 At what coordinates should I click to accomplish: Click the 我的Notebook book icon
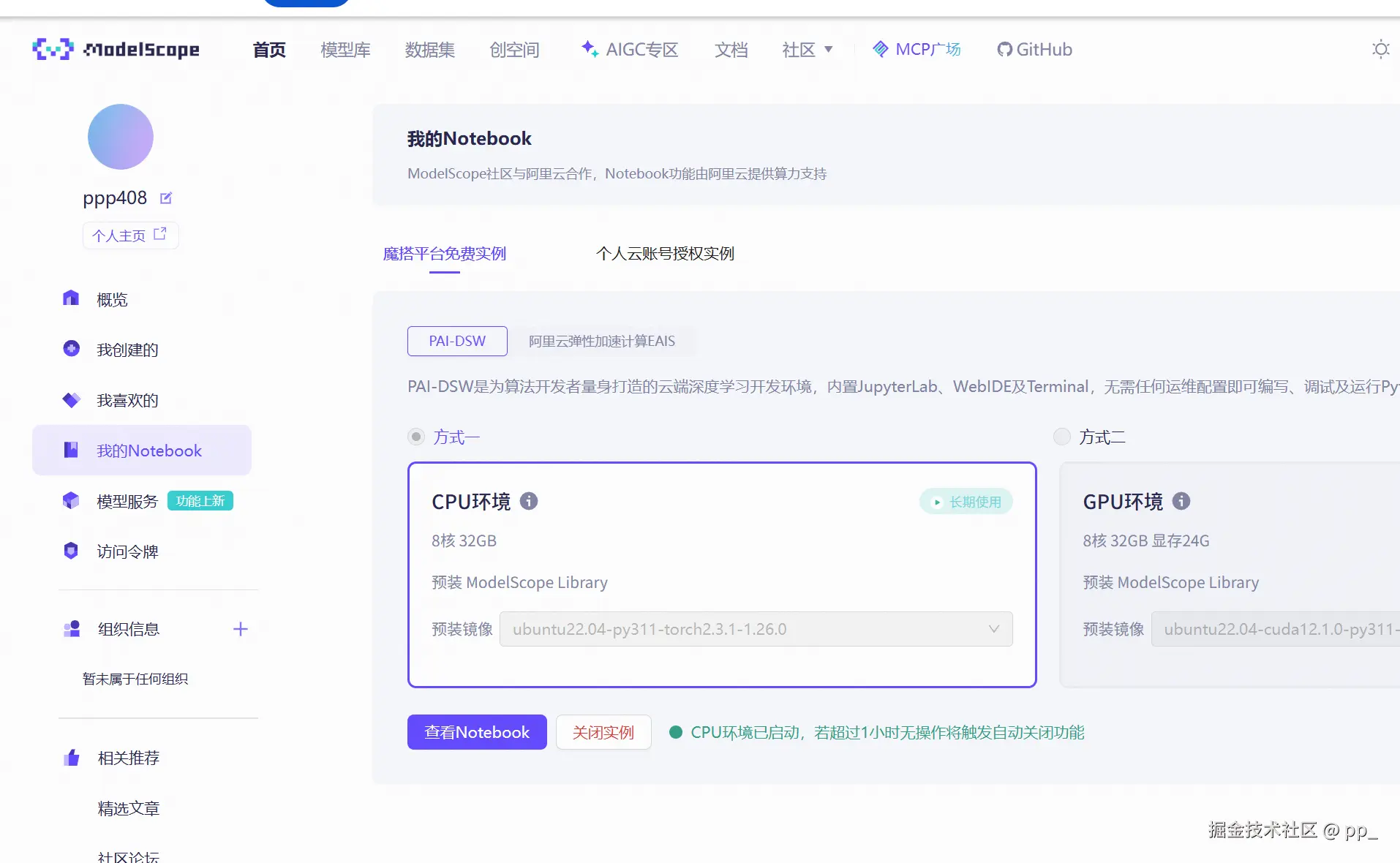tap(71, 450)
